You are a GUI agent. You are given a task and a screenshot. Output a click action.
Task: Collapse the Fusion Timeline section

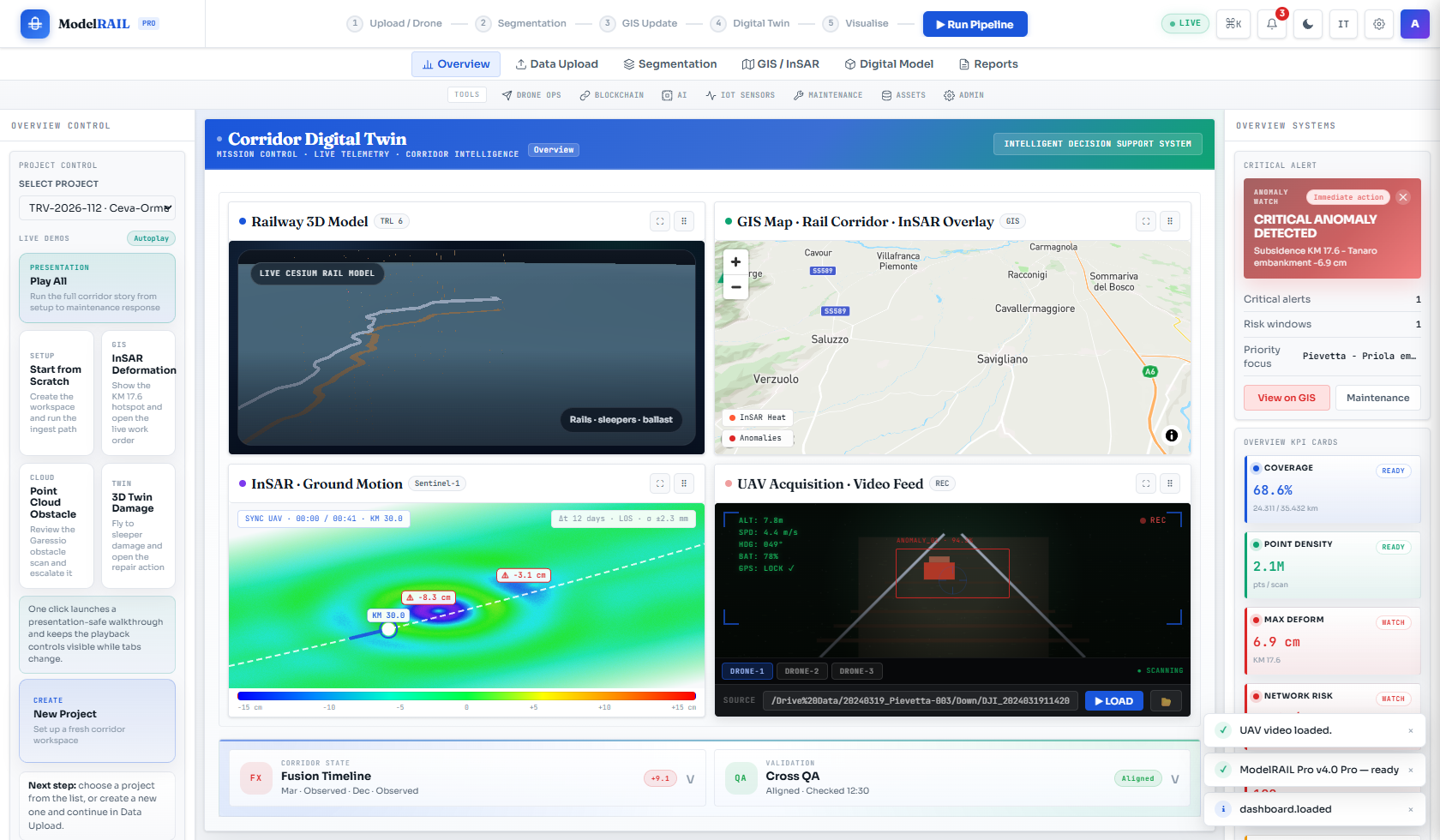click(x=690, y=778)
